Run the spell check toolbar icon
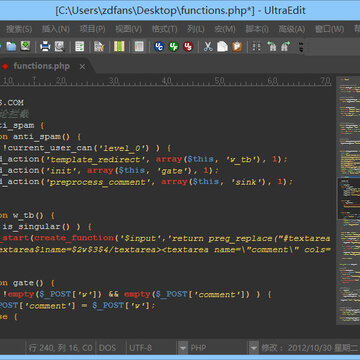 click(x=99, y=46)
